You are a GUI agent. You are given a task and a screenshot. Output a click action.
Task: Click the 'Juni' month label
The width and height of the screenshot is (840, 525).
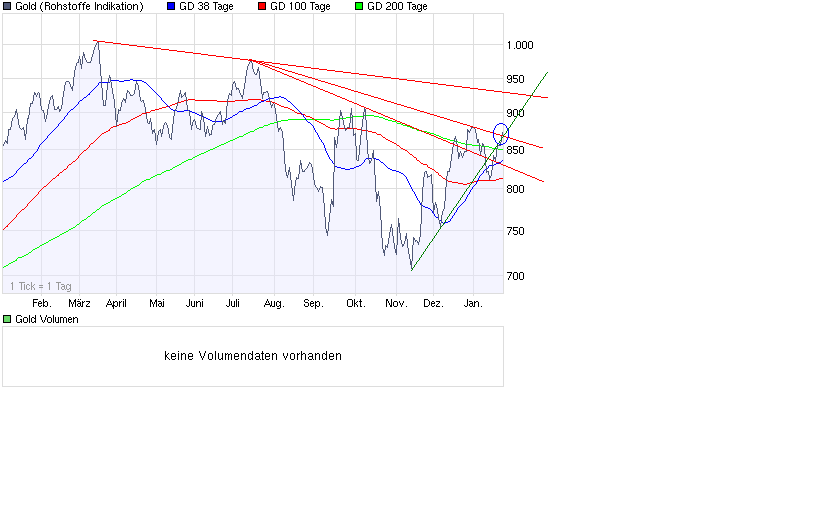[x=194, y=303]
